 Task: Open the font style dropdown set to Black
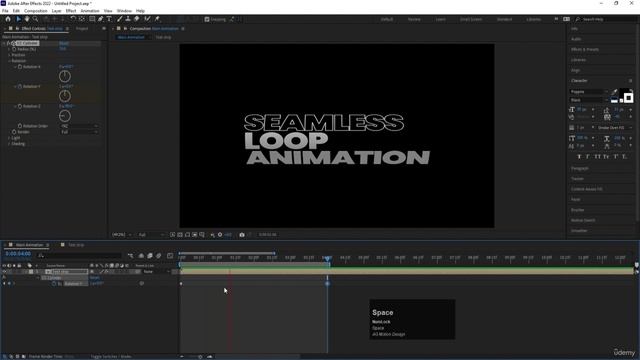589,100
